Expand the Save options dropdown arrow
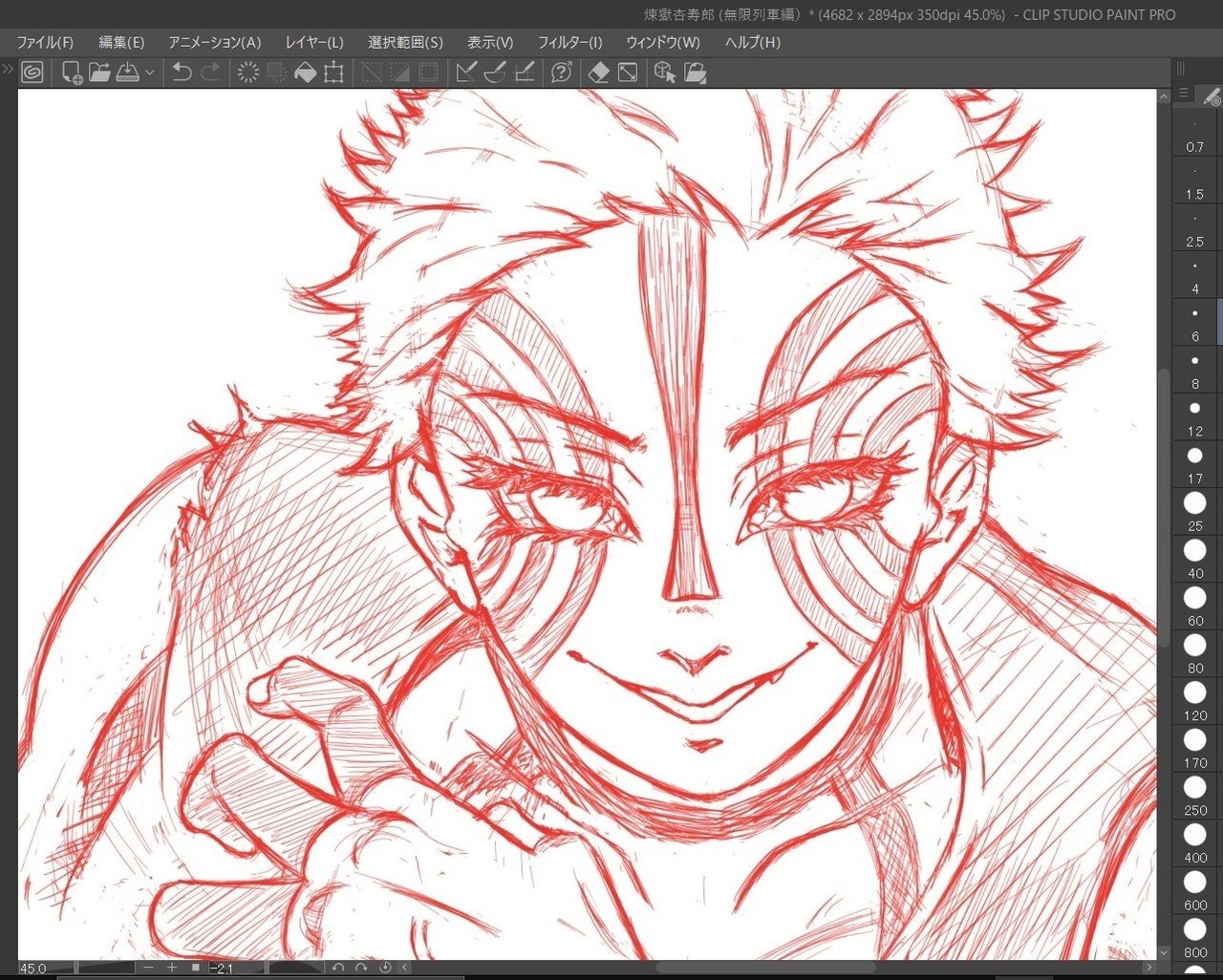This screenshot has width=1223, height=980. [150, 73]
